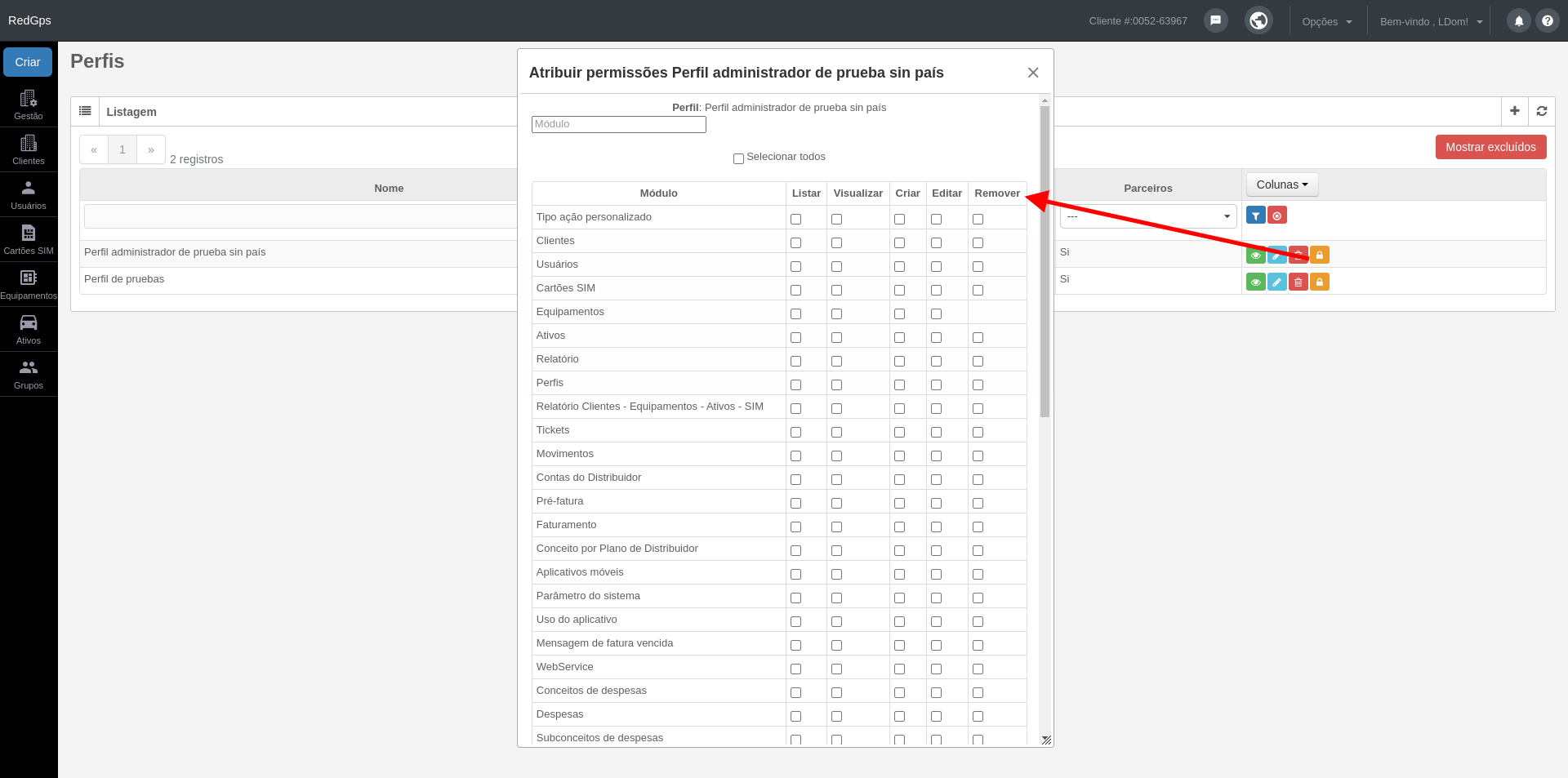Open the Bem-vindo LDom user menu
The width and height of the screenshot is (1568, 778).
(1431, 21)
